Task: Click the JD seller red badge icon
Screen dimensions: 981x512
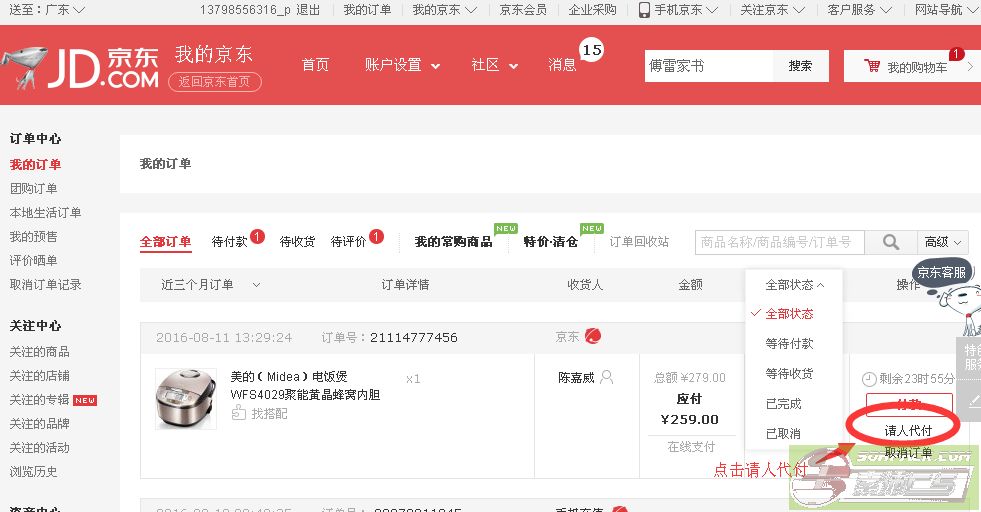Action: point(593,337)
